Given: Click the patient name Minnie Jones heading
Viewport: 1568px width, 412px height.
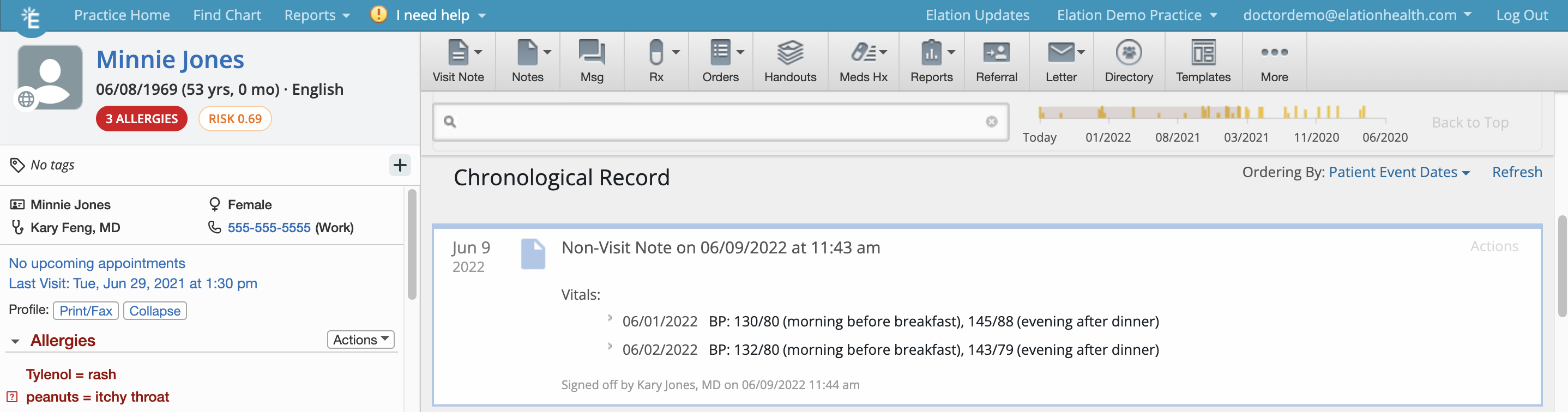Looking at the screenshot, I should point(170,59).
